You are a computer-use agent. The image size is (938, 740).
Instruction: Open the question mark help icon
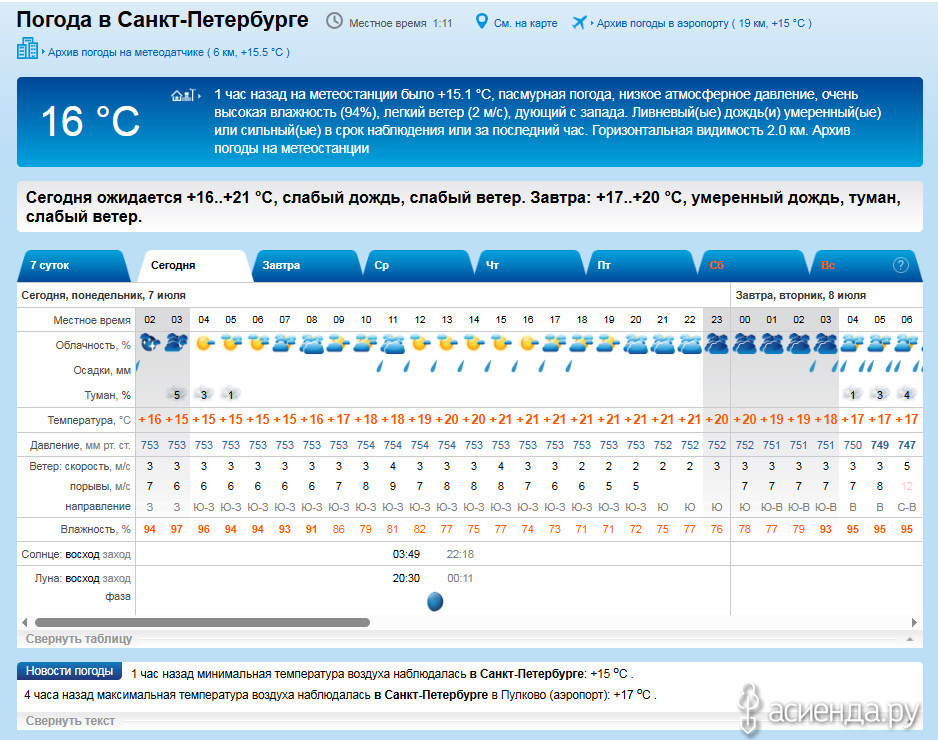(901, 265)
